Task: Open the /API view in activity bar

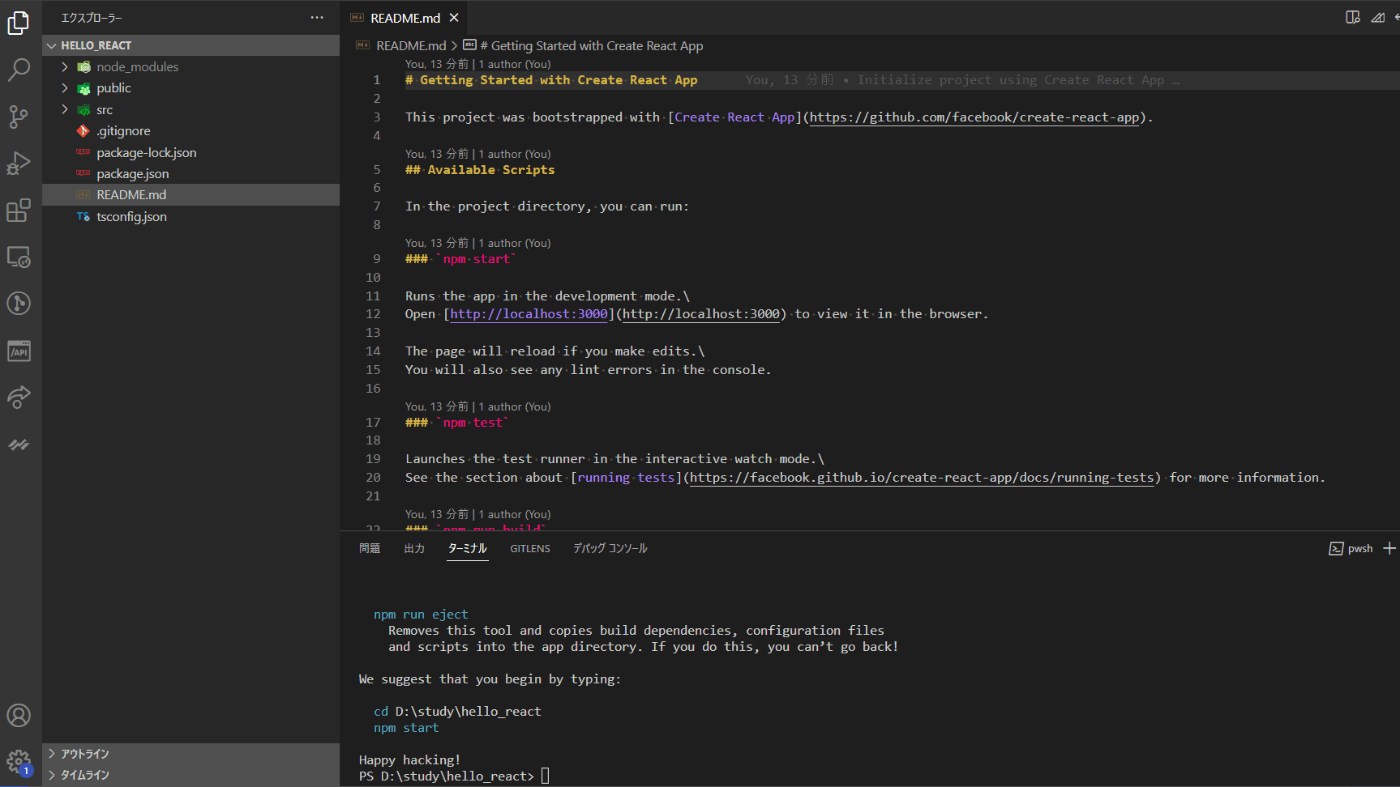Action: click(18, 350)
